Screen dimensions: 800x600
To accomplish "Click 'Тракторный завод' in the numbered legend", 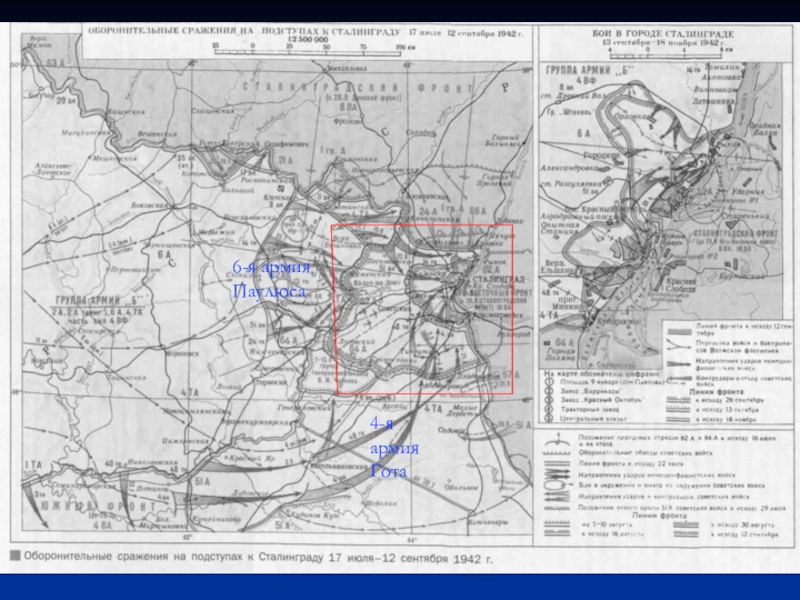I will (x=591, y=409).
